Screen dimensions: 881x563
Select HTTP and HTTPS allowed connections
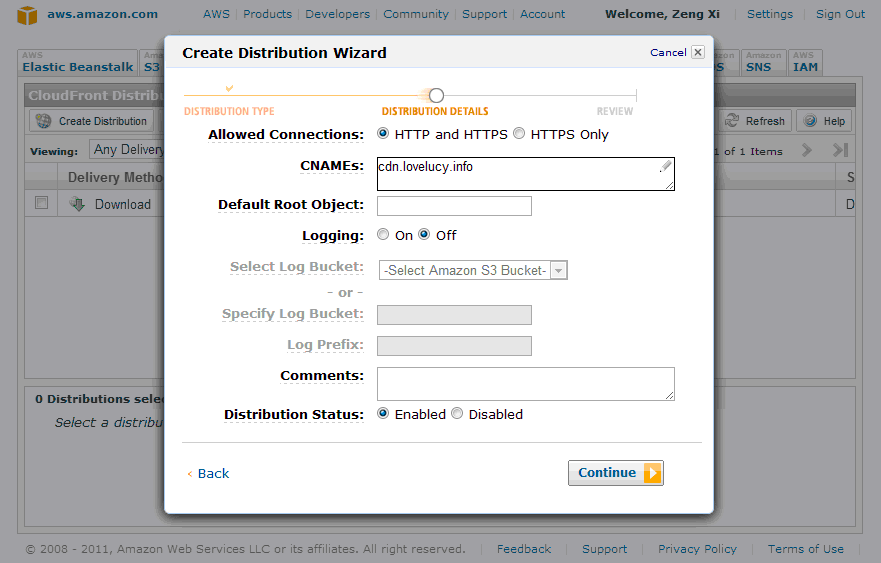tap(383, 134)
